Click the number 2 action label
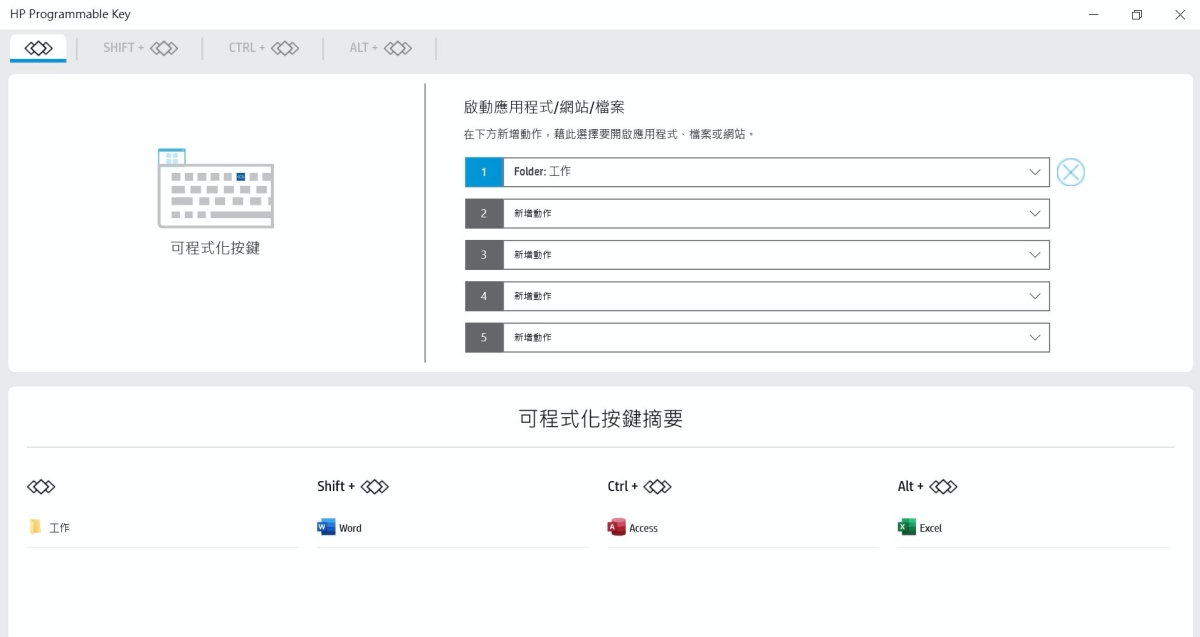This screenshot has width=1200, height=637. click(484, 213)
